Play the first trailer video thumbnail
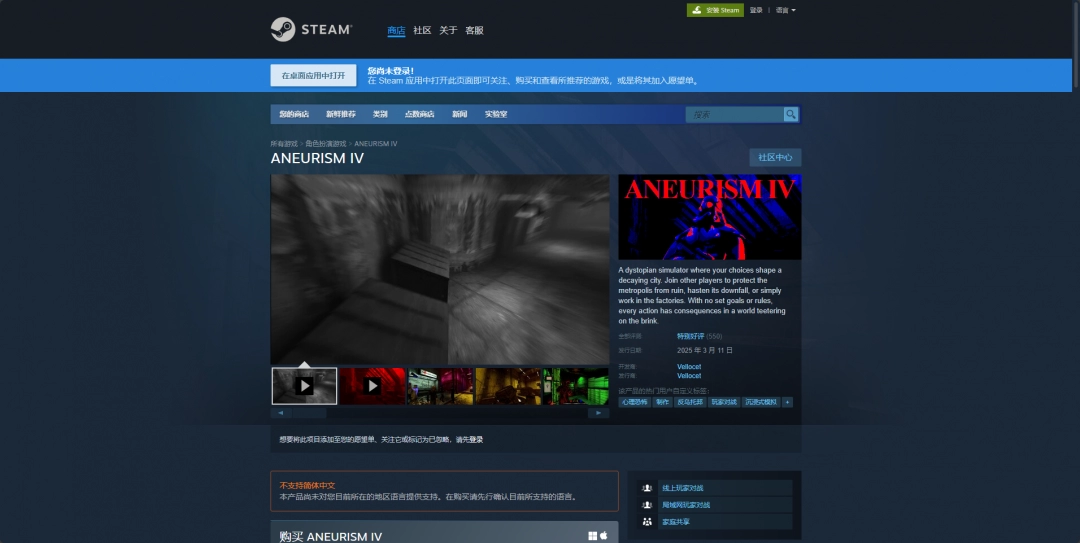The image size is (1080, 543). pyautogui.click(x=304, y=386)
